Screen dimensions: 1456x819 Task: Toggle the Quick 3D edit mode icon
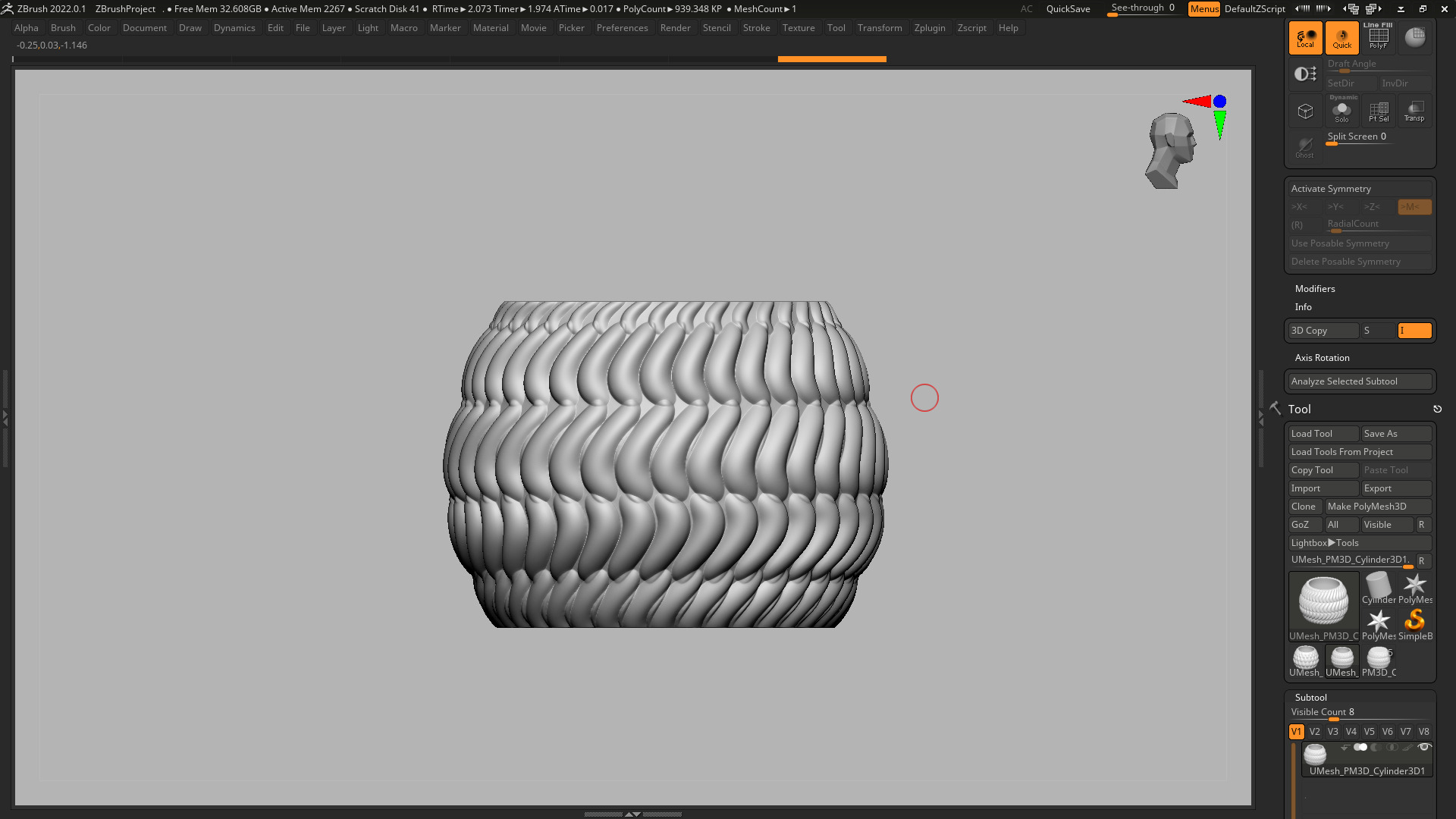click(x=1341, y=38)
